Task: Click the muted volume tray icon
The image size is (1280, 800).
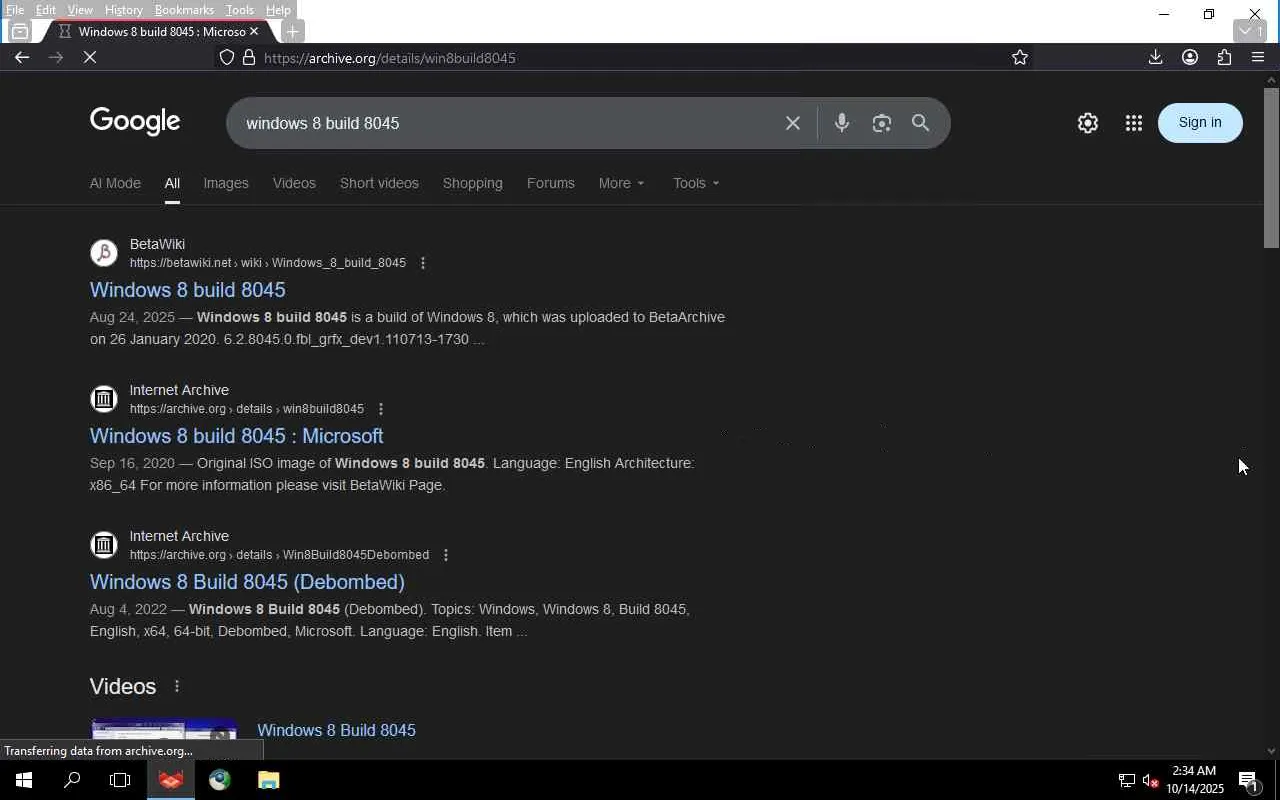Action: click(1150, 780)
